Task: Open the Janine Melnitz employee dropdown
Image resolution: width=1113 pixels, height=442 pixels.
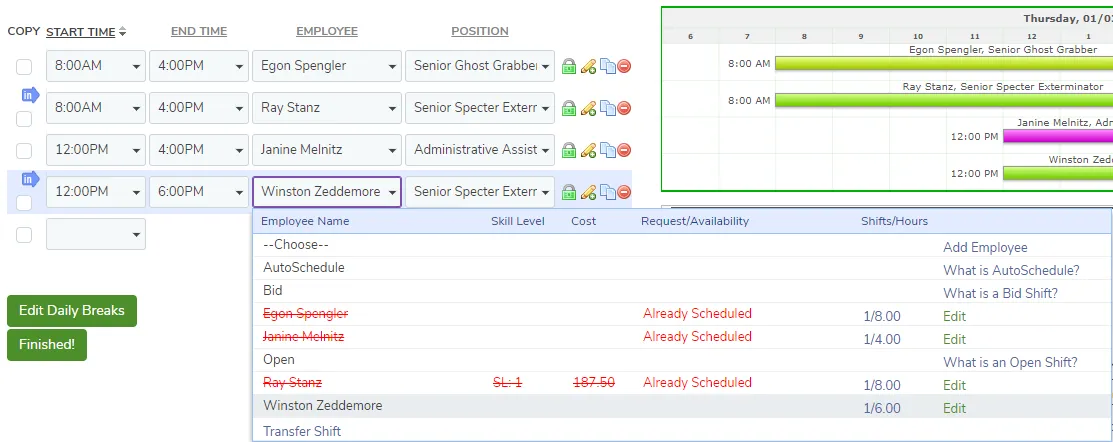Action: tap(327, 150)
